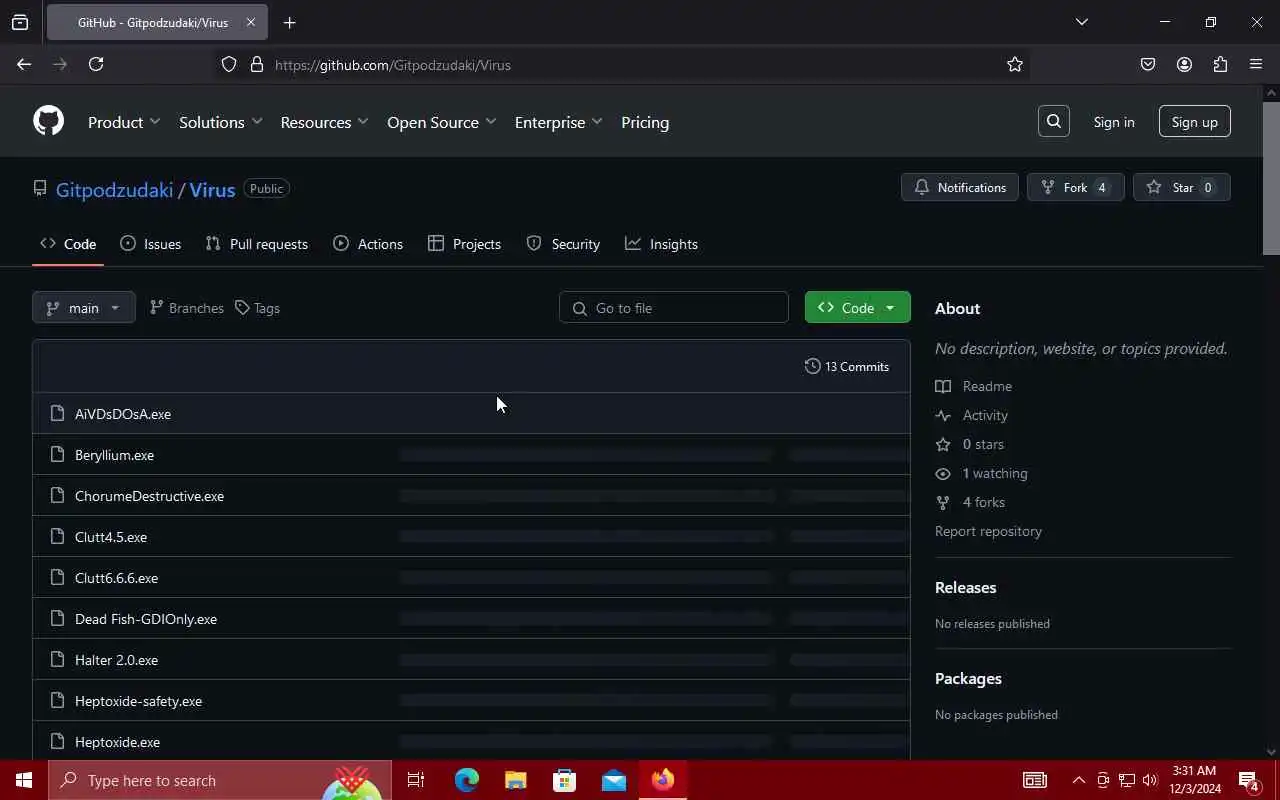
Task: Switch to the Issues tab
Action: pos(151,244)
